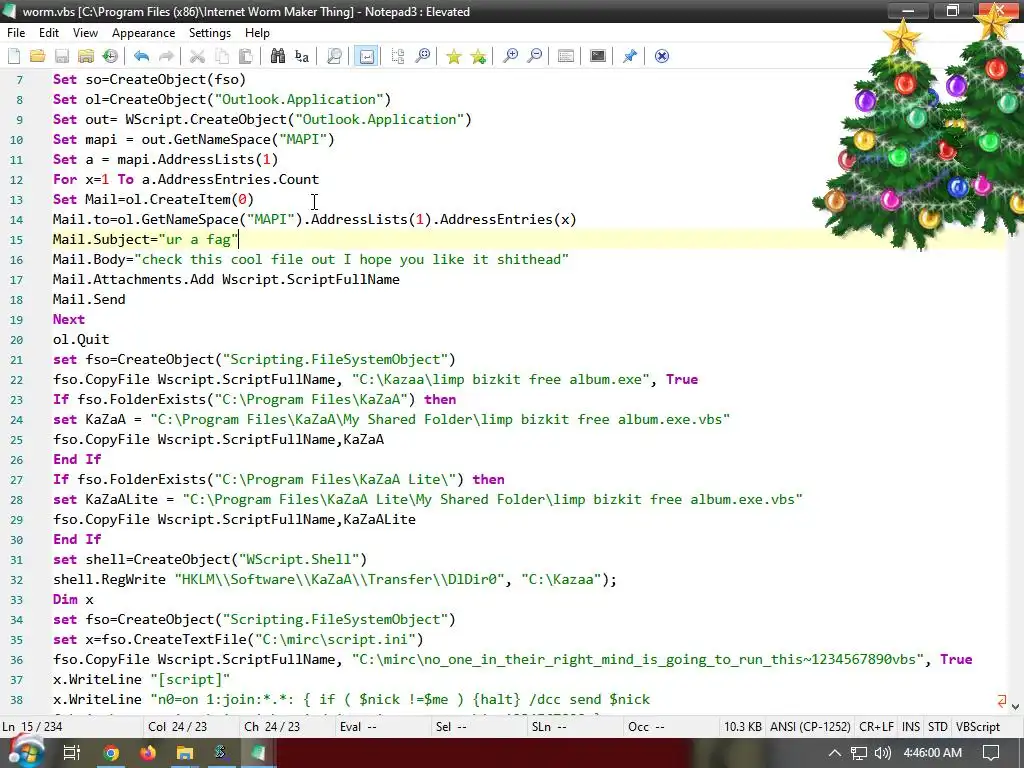Screen dimensions: 1024x768
Task: Click the Redo arrow icon
Action: pyautogui.click(x=167, y=56)
